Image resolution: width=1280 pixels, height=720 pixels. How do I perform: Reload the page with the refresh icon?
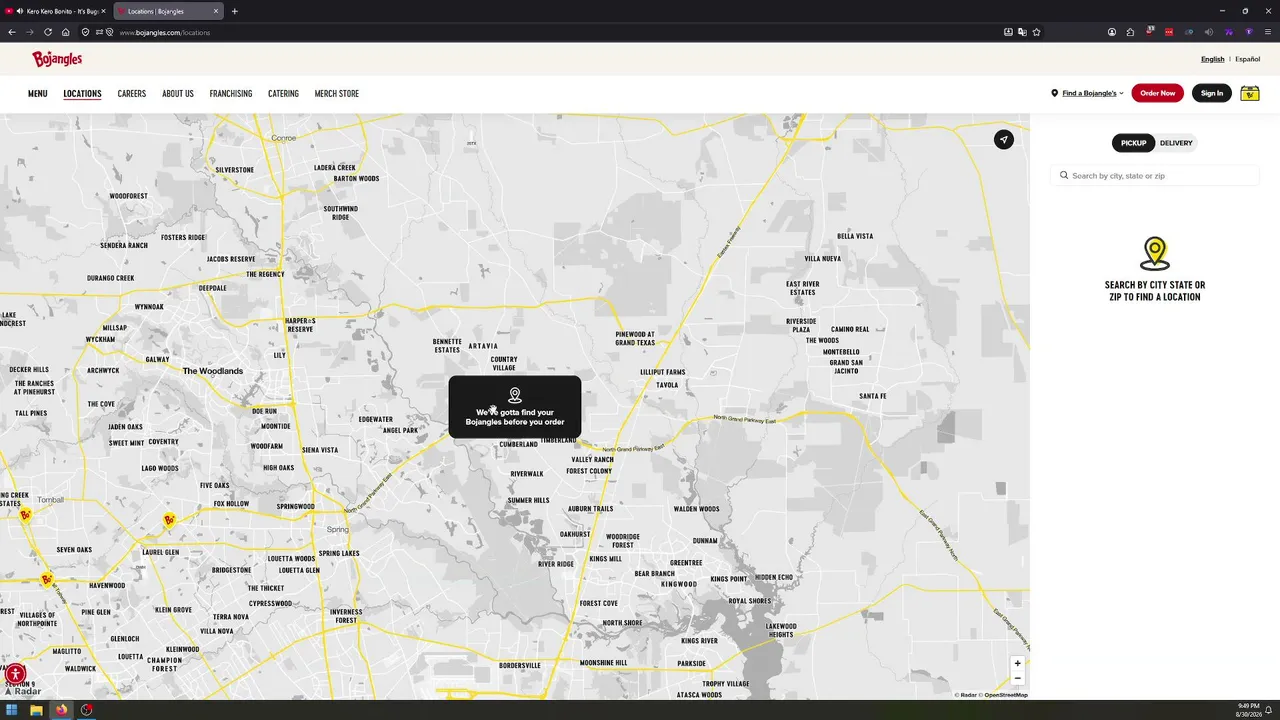pyautogui.click(x=47, y=32)
